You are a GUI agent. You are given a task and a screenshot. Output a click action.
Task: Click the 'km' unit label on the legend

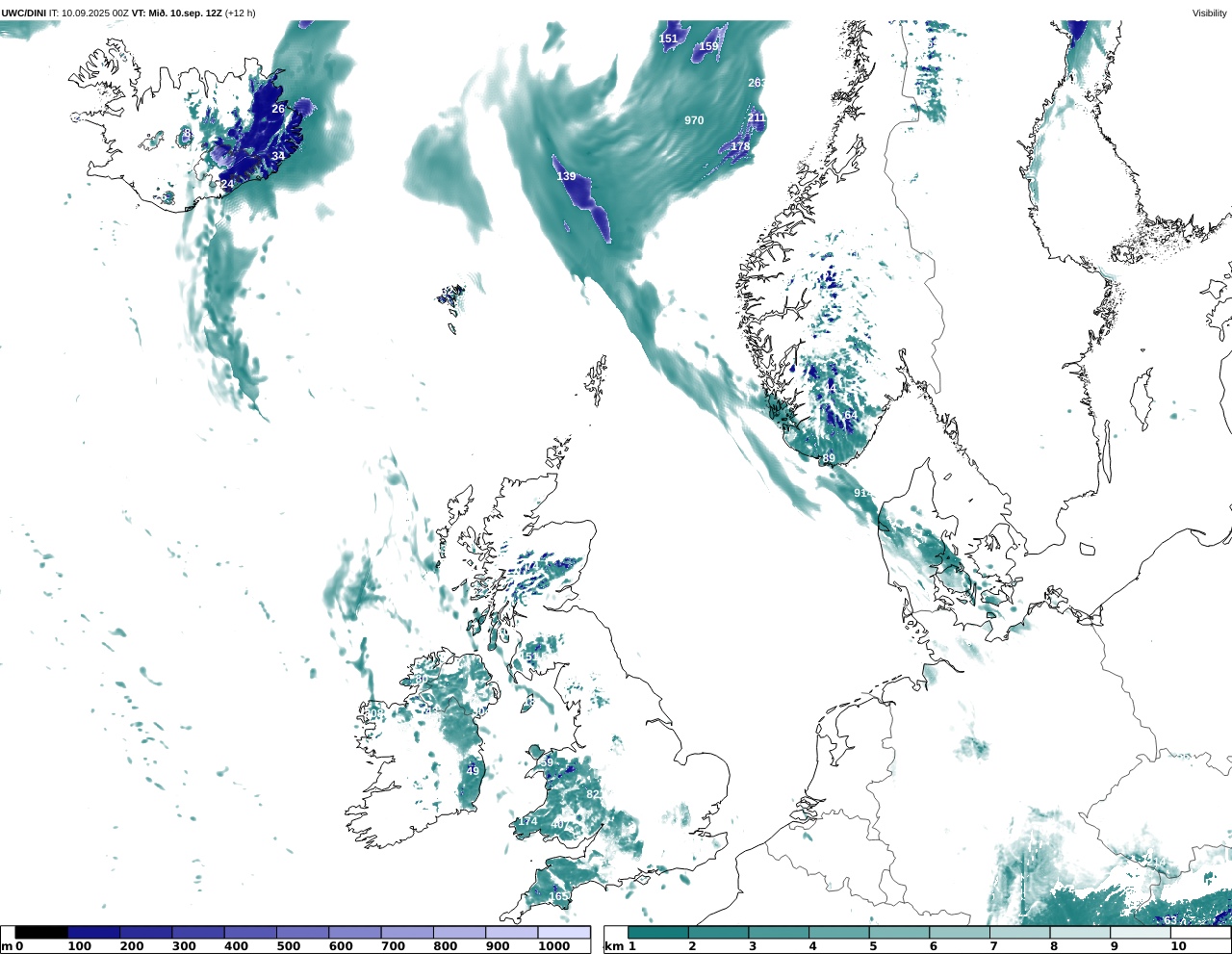pos(614,947)
